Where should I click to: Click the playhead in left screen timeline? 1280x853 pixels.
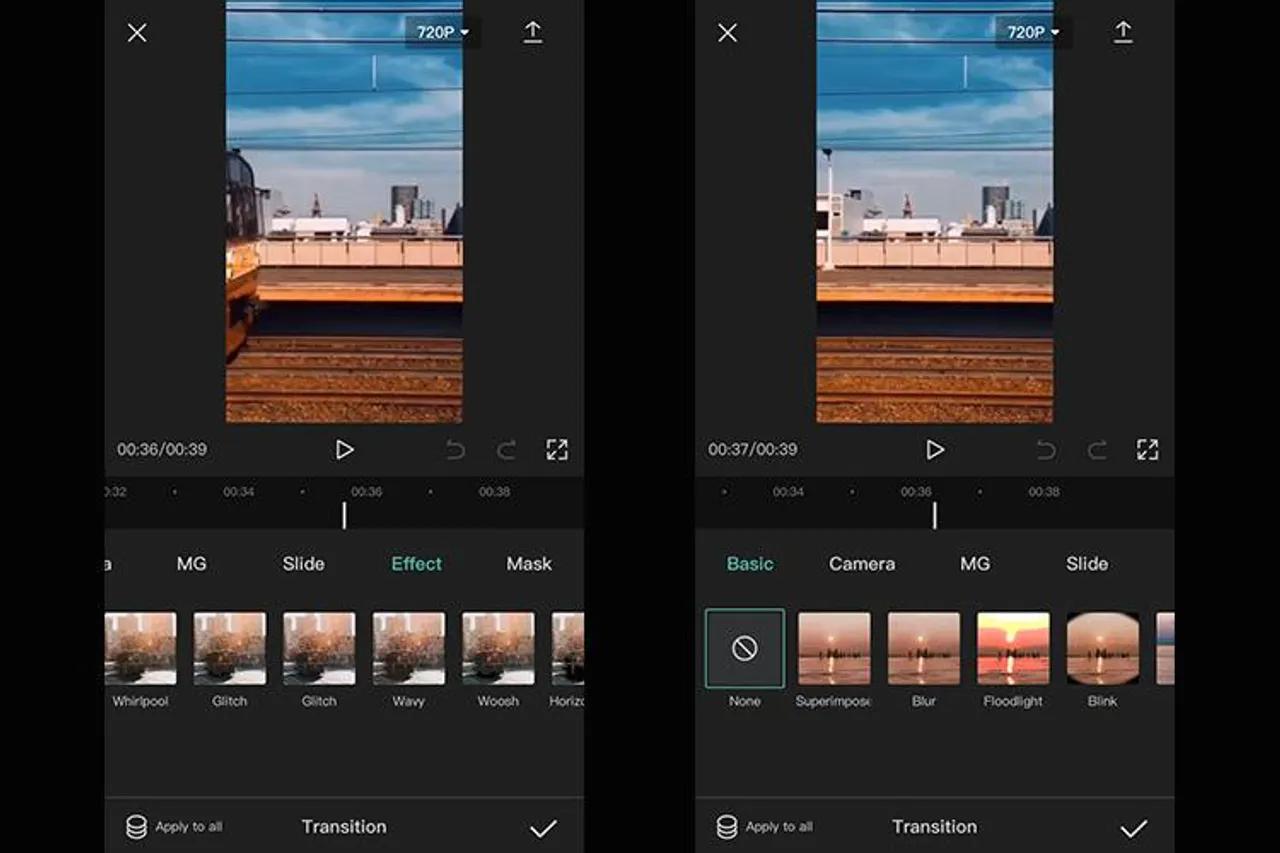344,515
